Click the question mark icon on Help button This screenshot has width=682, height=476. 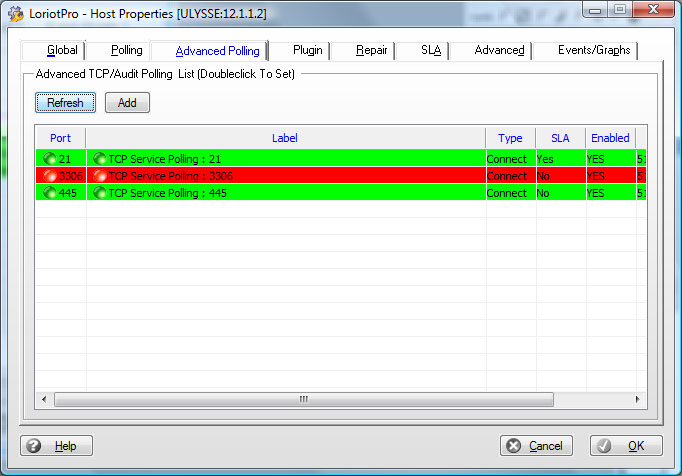pos(33,446)
